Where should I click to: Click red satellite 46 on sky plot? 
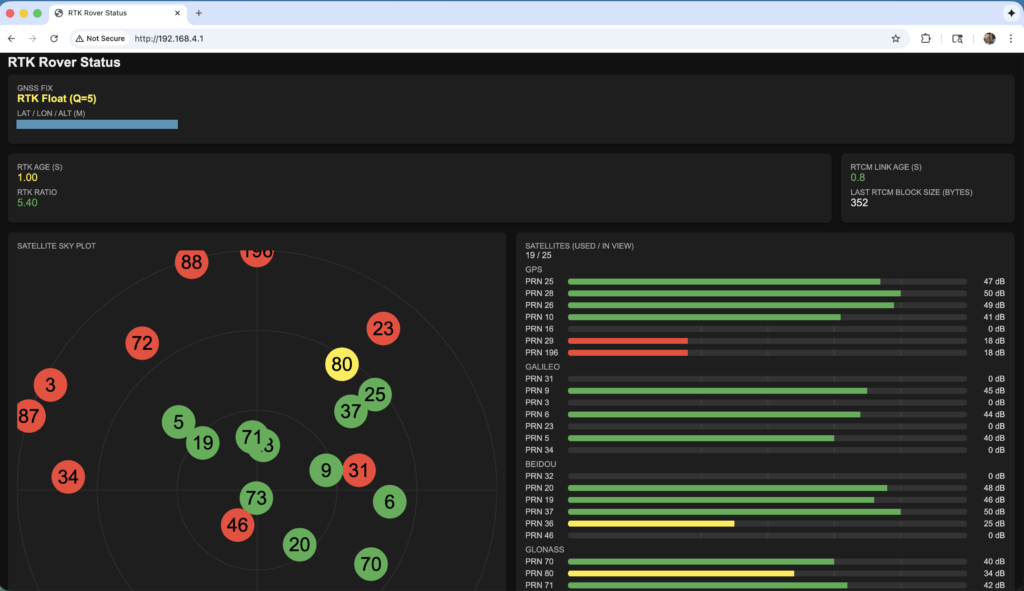click(x=237, y=524)
